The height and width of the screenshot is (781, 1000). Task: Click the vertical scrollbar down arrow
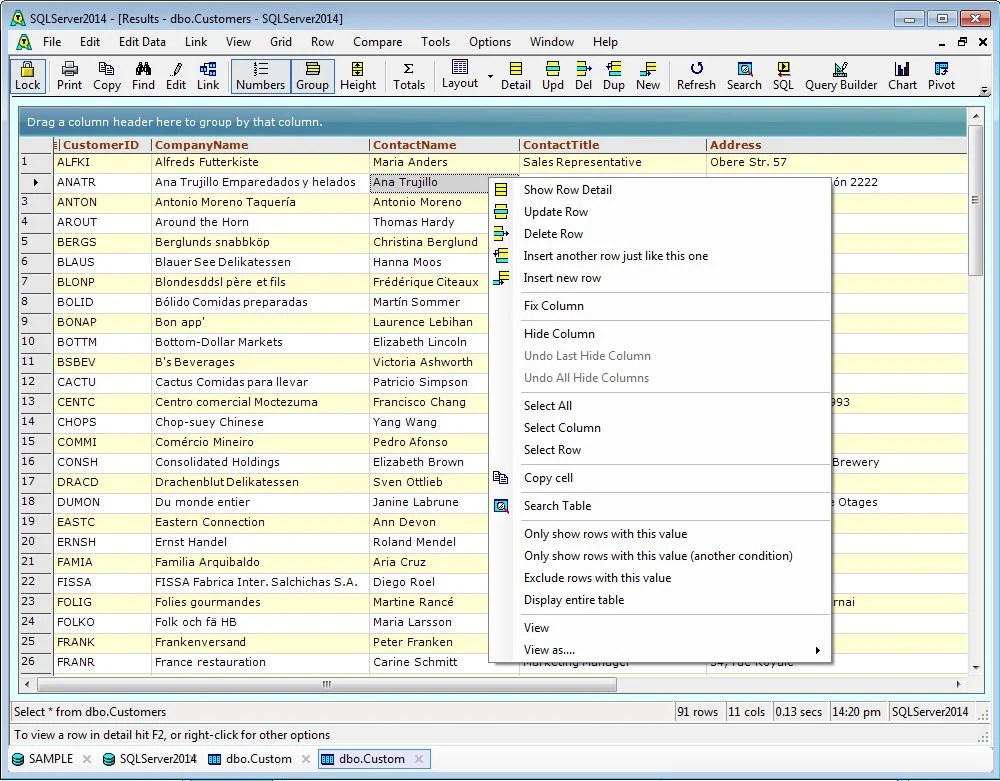(976, 668)
